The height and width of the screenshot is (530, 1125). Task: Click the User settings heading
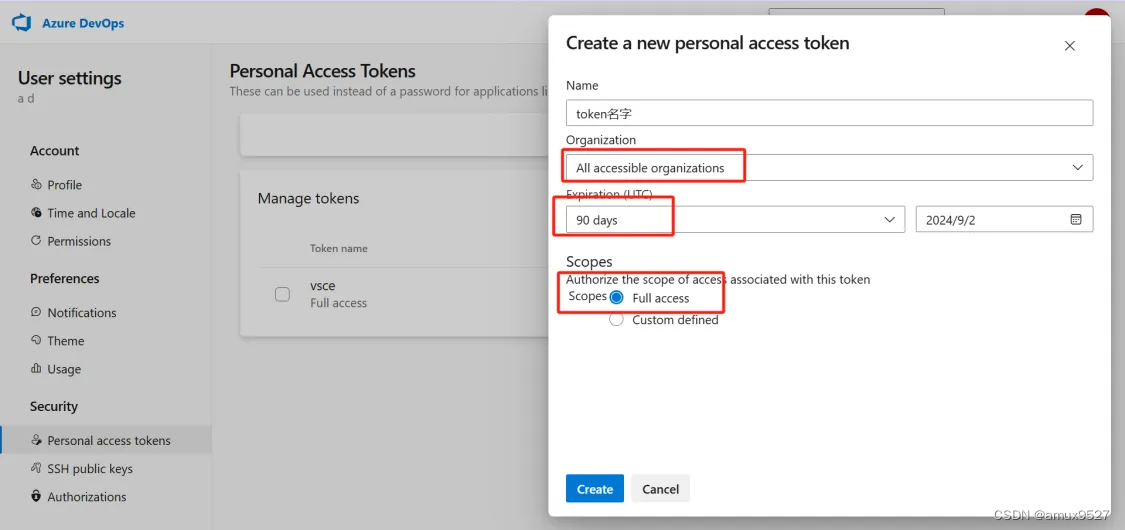tap(70, 77)
